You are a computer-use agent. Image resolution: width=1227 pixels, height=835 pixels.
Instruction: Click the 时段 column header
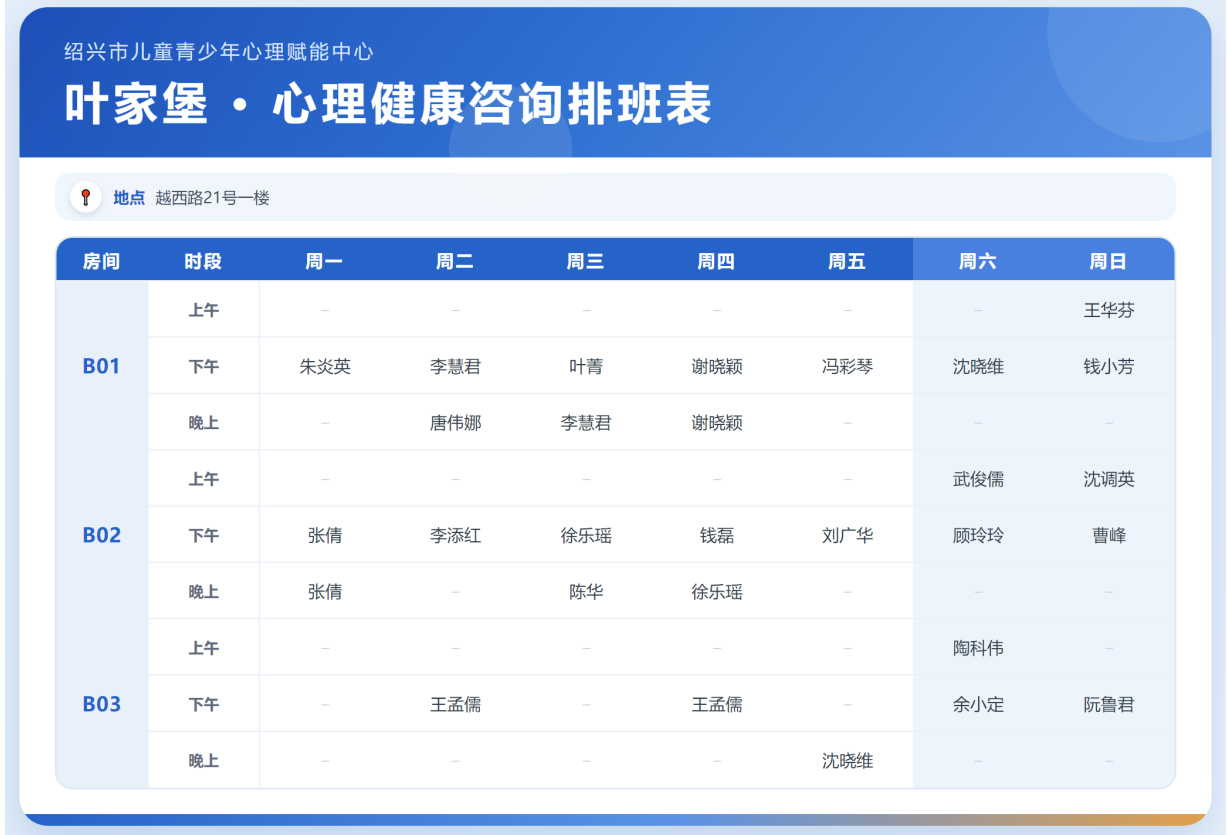(x=203, y=261)
